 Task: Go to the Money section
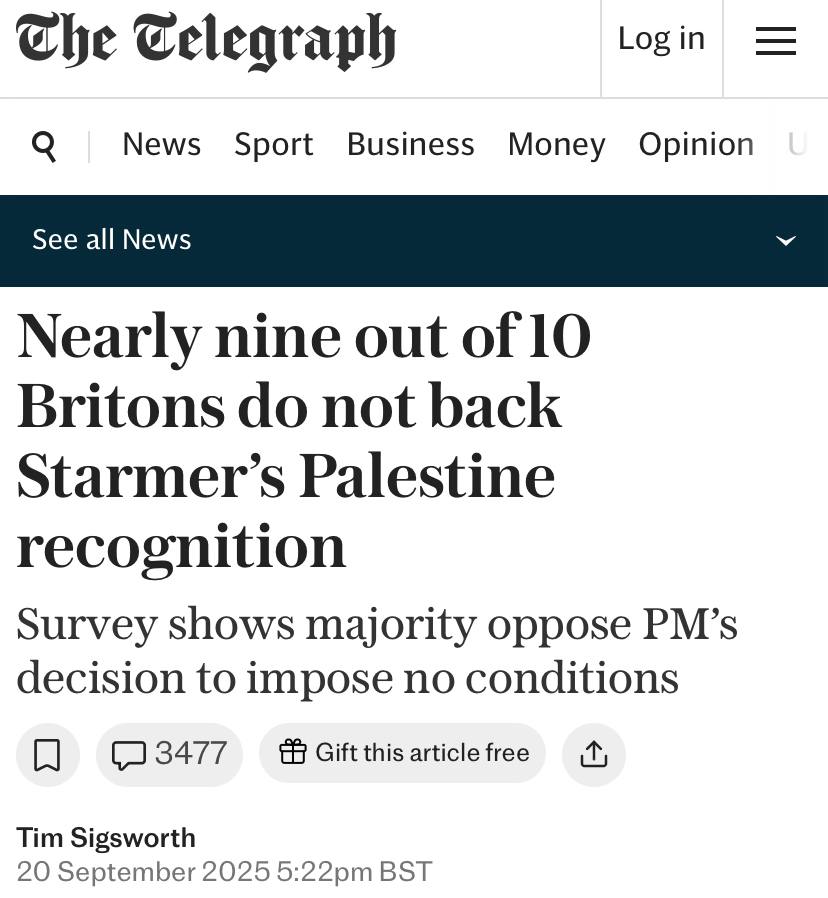[557, 144]
